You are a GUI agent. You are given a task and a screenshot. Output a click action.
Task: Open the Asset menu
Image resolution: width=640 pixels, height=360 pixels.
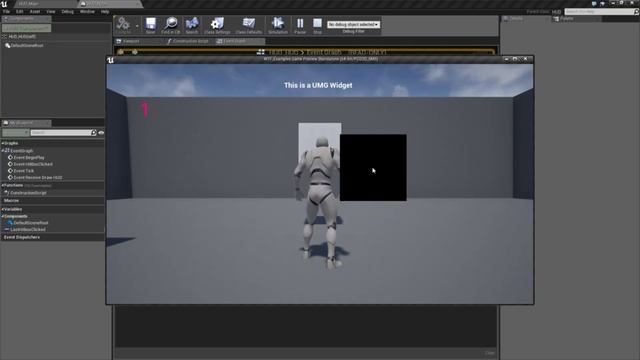[x=35, y=12]
